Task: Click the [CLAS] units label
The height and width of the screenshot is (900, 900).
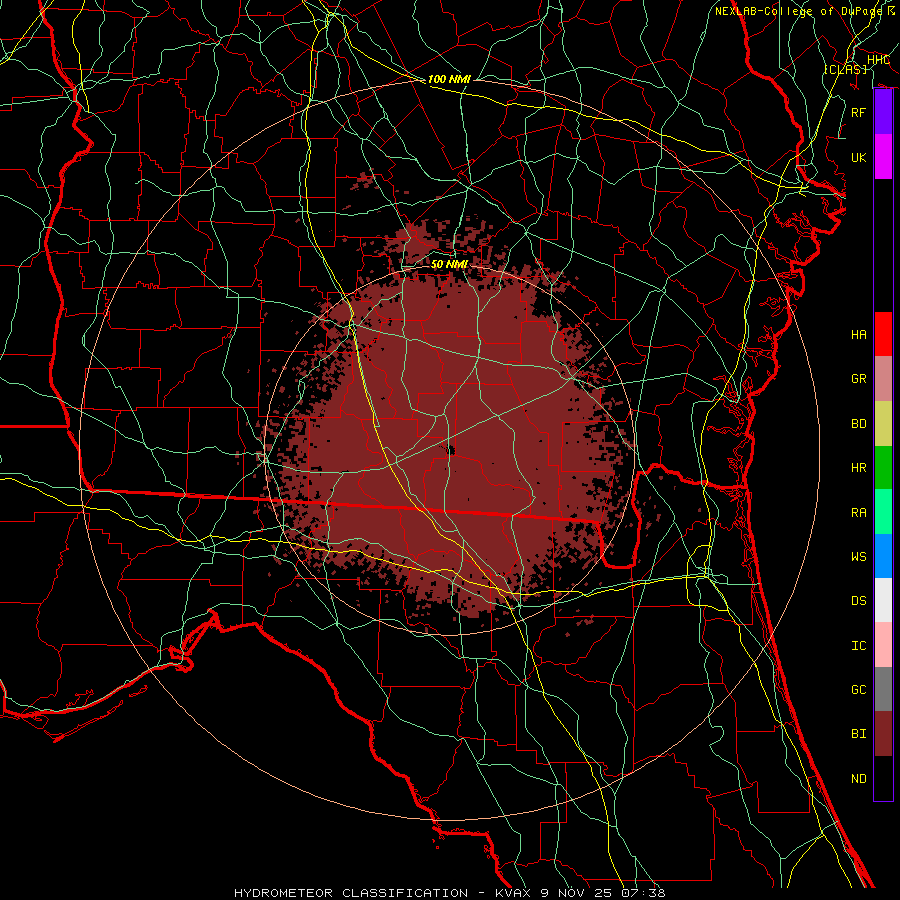Action: pos(845,69)
